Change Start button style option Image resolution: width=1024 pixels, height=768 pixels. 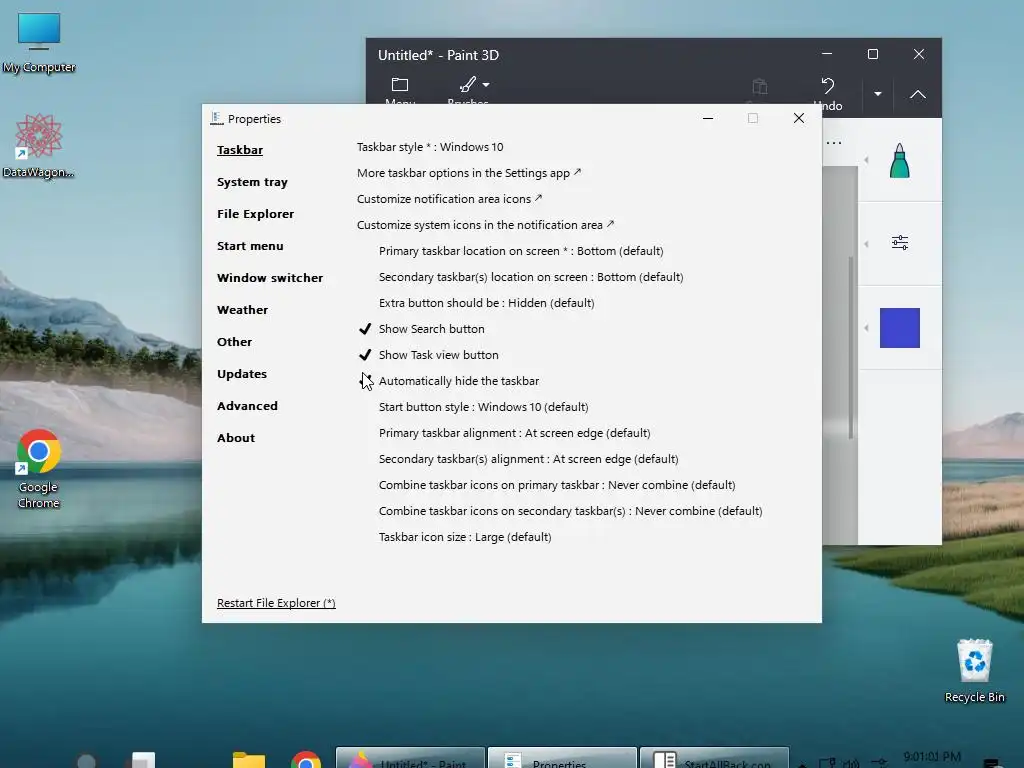click(x=483, y=407)
